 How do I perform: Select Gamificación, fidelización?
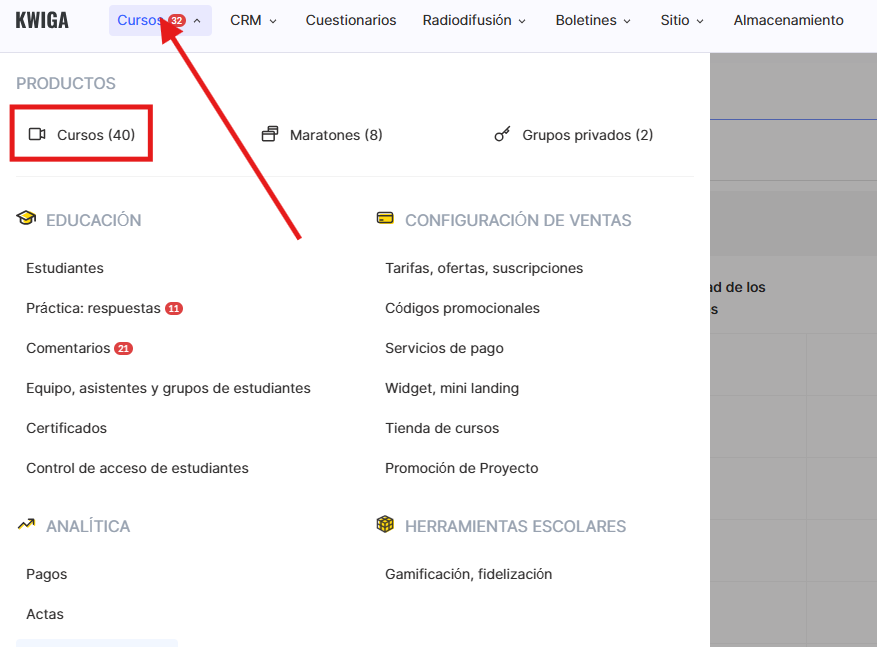point(468,574)
